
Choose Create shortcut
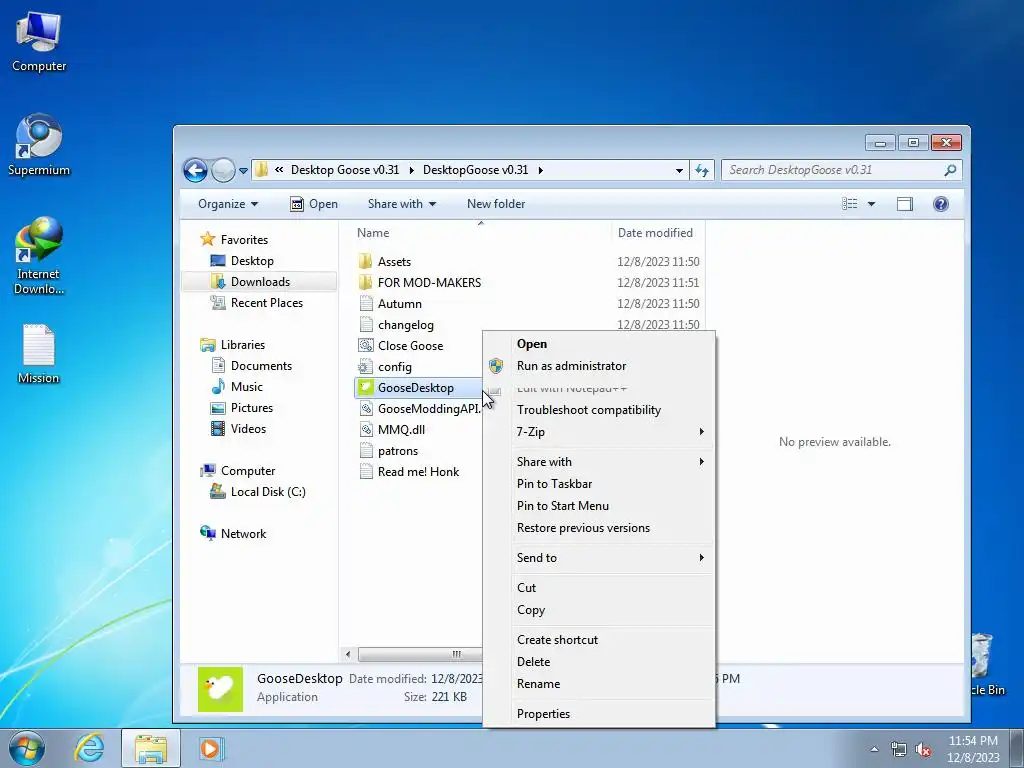(x=599, y=640)
